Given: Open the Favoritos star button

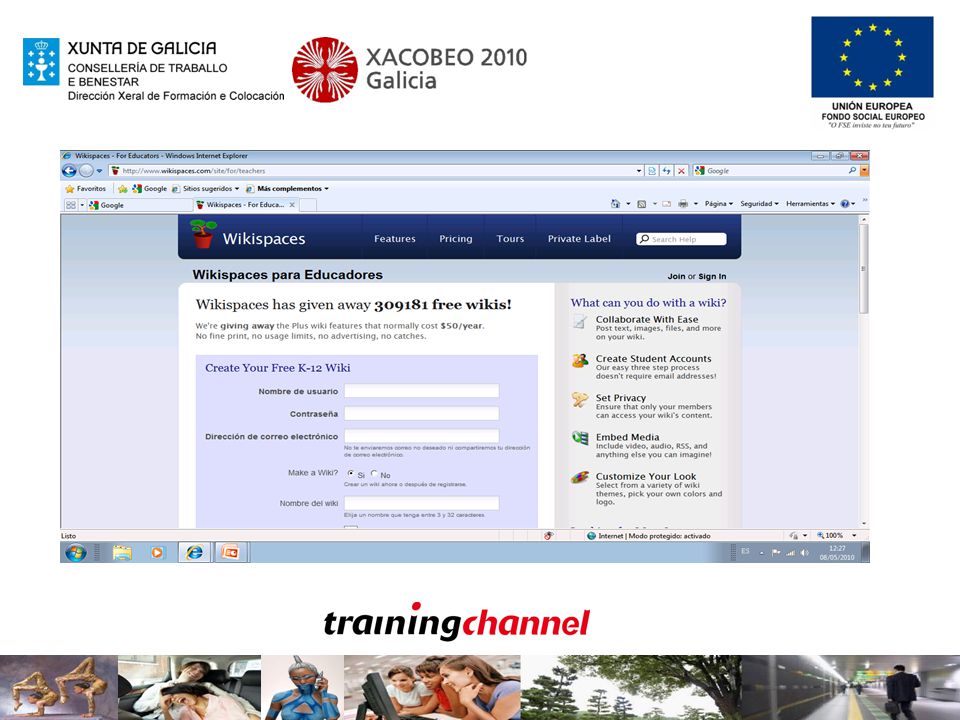Looking at the screenshot, I should tap(86, 189).
